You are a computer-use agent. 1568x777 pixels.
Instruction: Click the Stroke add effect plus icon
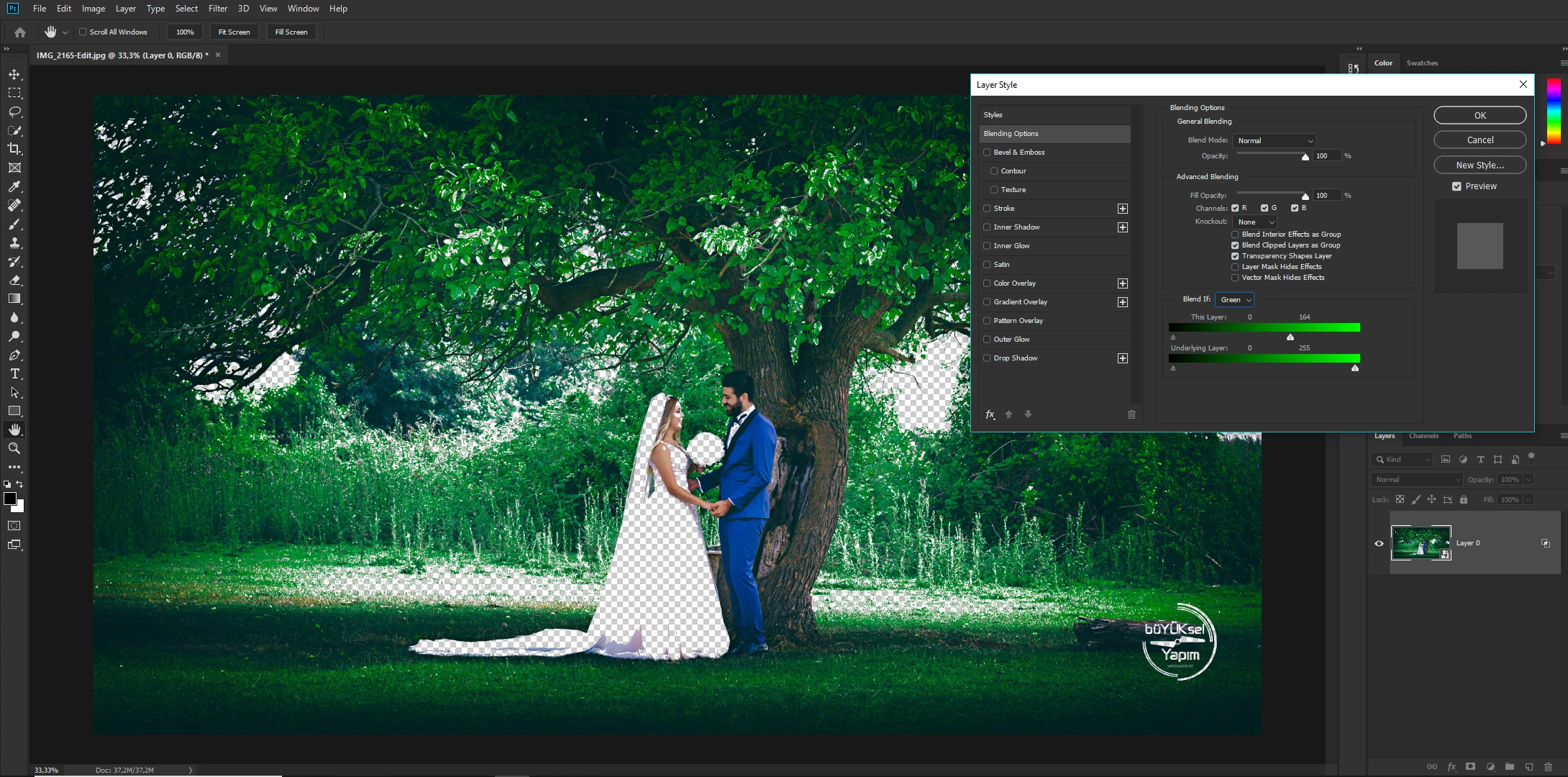pyautogui.click(x=1122, y=209)
